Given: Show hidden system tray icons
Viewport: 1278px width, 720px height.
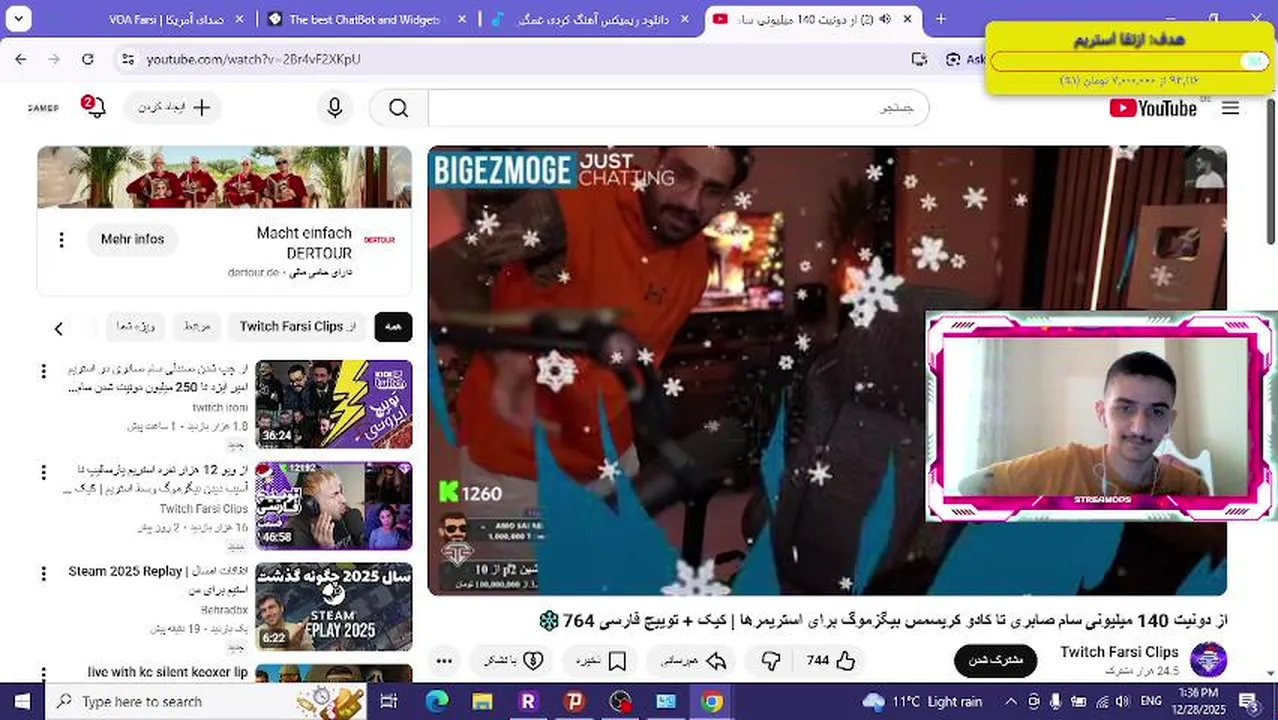Looking at the screenshot, I should pyautogui.click(x=1011, y=702).
